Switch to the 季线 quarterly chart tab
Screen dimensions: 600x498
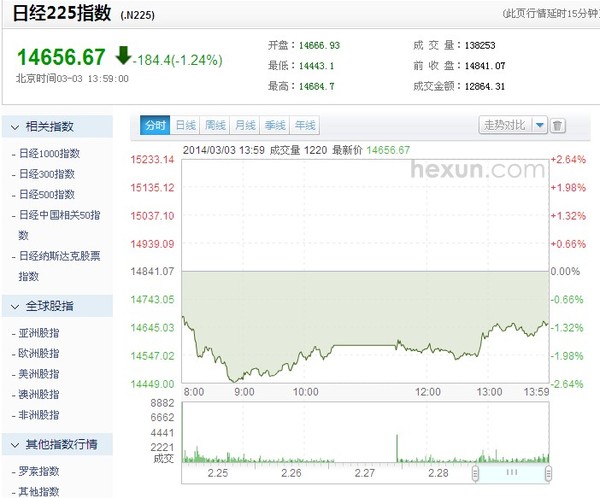(x=275, y=126)
